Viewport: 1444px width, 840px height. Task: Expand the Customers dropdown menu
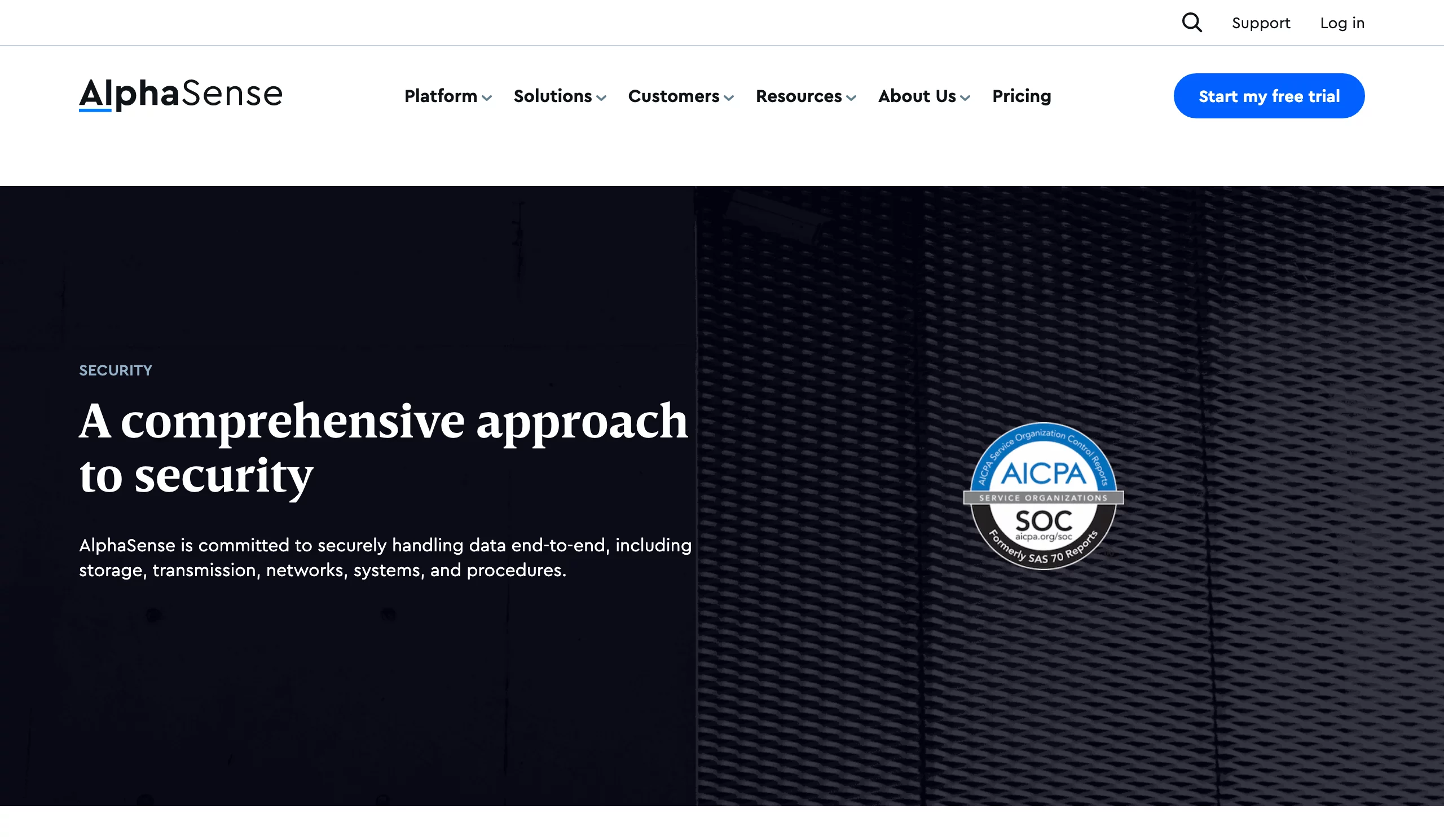pyautogui.click(x=681, y=96)
